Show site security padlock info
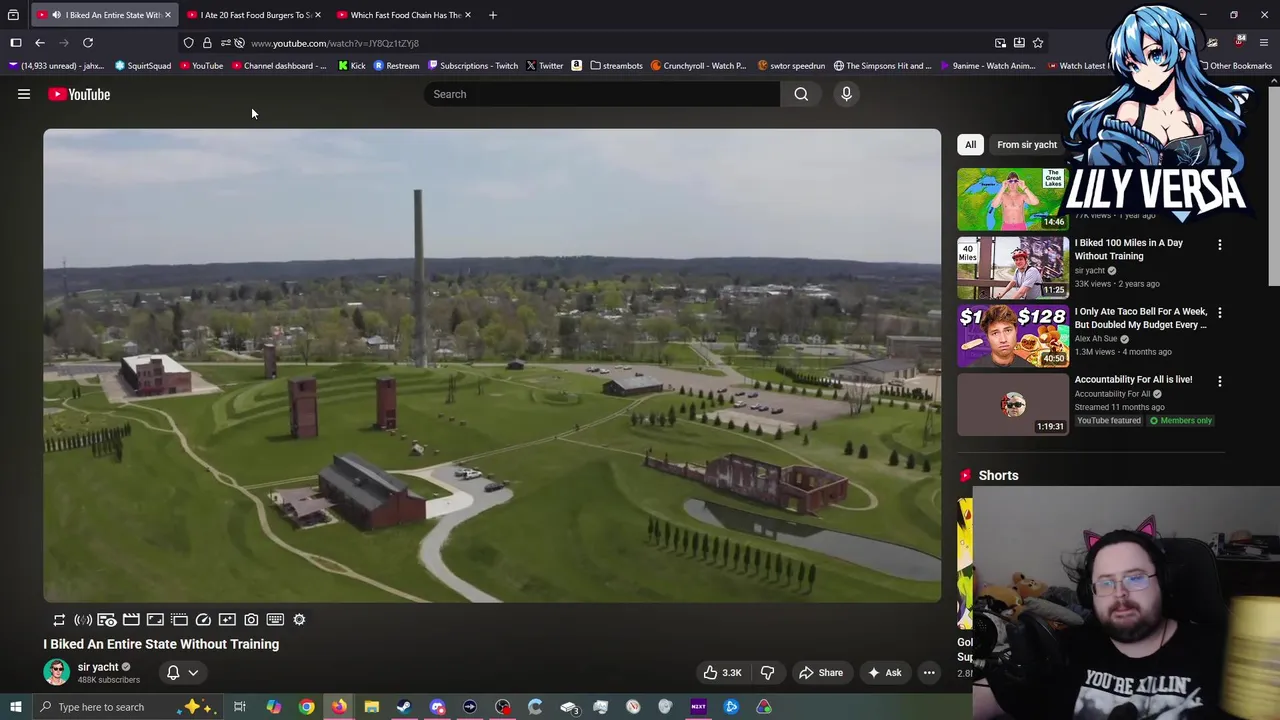1280x720 pixels. pos(207,43)
